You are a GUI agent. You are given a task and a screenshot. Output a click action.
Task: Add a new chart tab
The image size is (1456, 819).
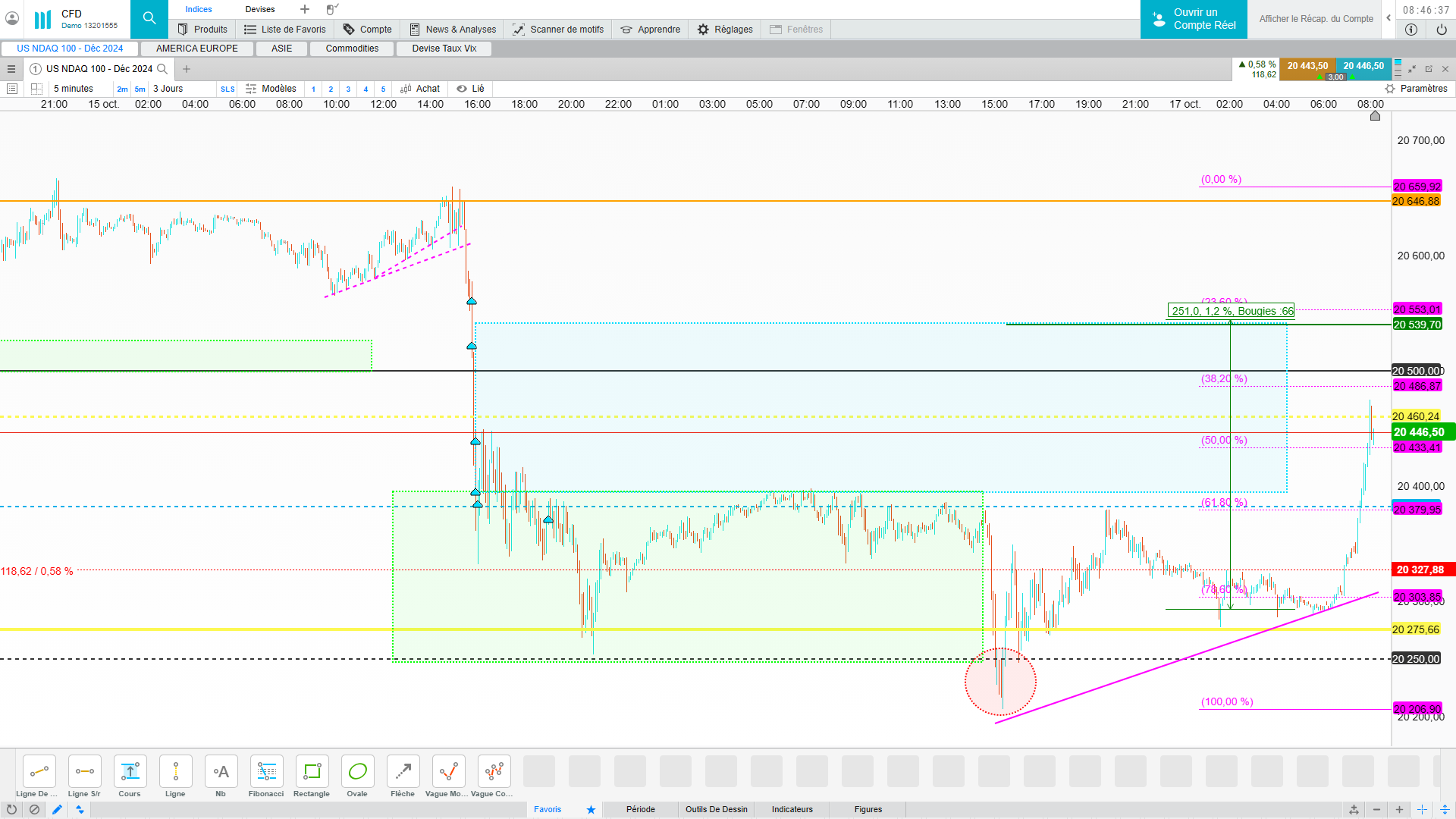187,69
